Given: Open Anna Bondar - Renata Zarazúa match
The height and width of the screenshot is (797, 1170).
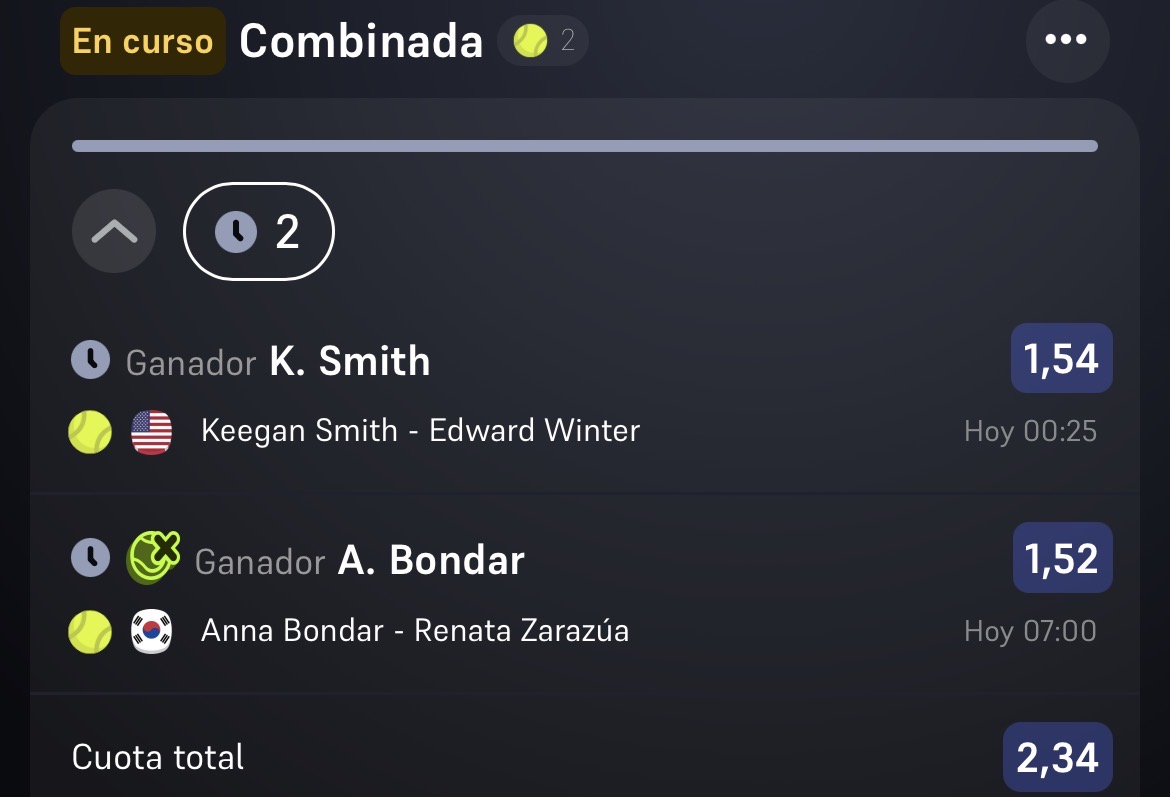Looking at the screenshot, I should tap(415, 631).
